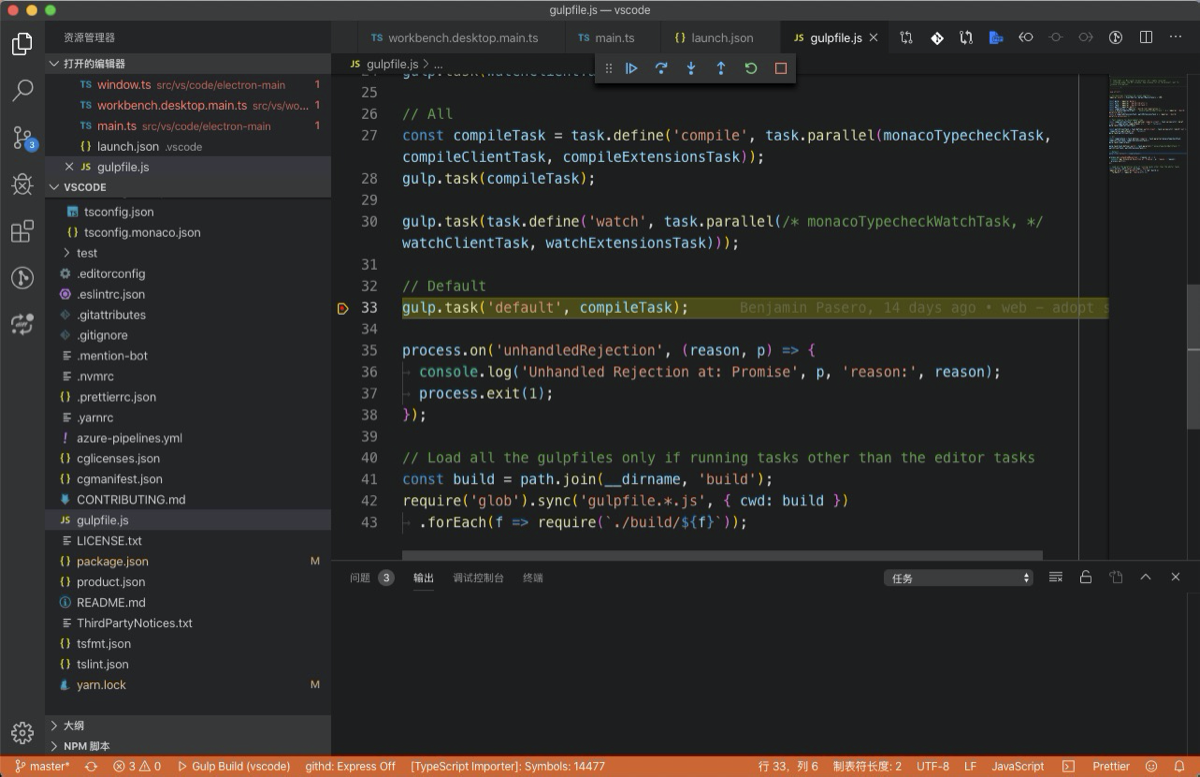Click the Continue icon in debug toolbar
This screenshot has width=1200, height=777.
631,68
